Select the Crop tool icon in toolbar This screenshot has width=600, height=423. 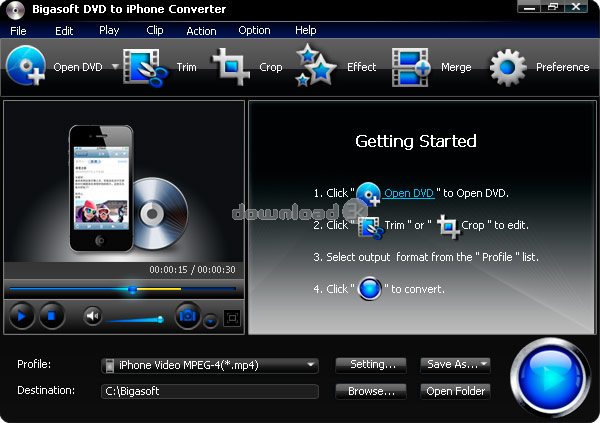pos(231,66)
